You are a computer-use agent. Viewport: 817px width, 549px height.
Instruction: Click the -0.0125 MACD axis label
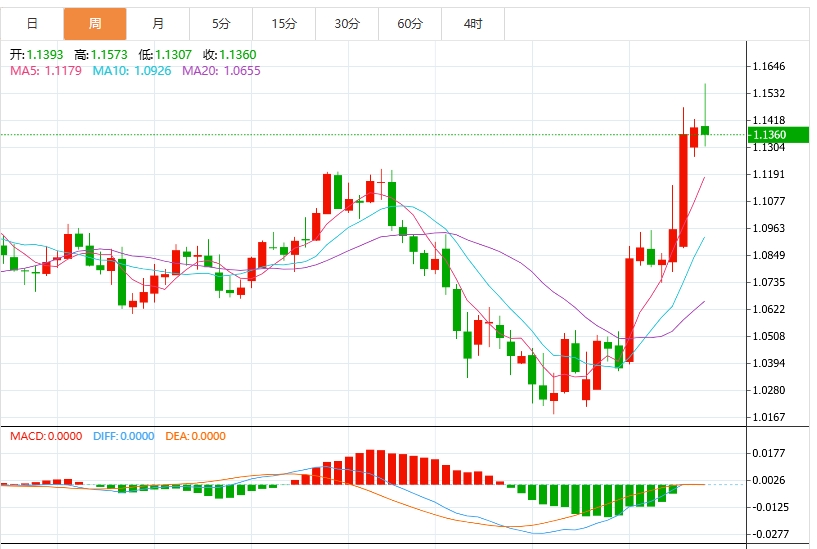pyautogui.click(x=770, y=507)
